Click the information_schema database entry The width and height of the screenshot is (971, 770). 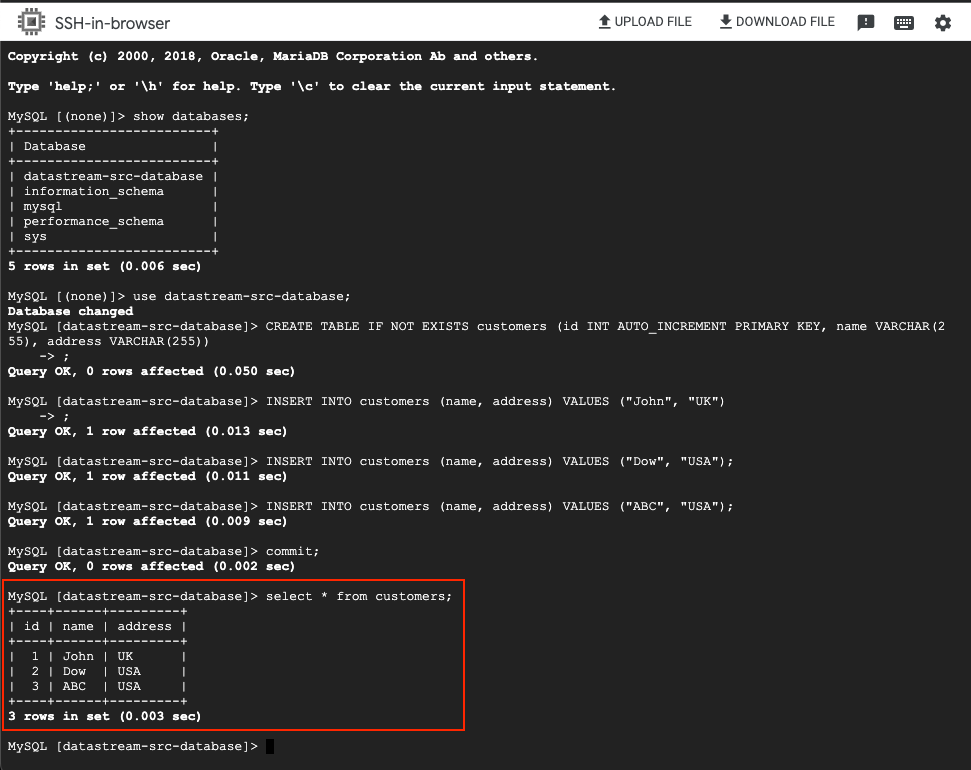click(x=93, y=191)
